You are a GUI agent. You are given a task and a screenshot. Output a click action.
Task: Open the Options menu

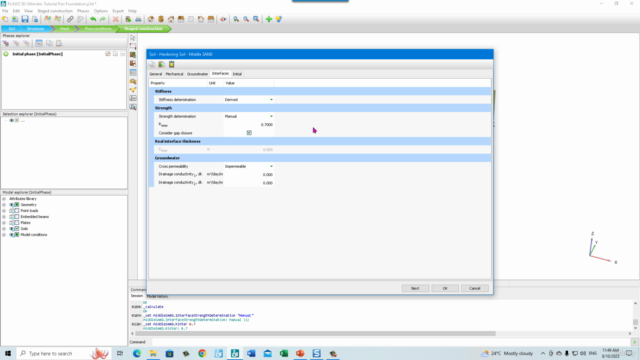point(101,11)
